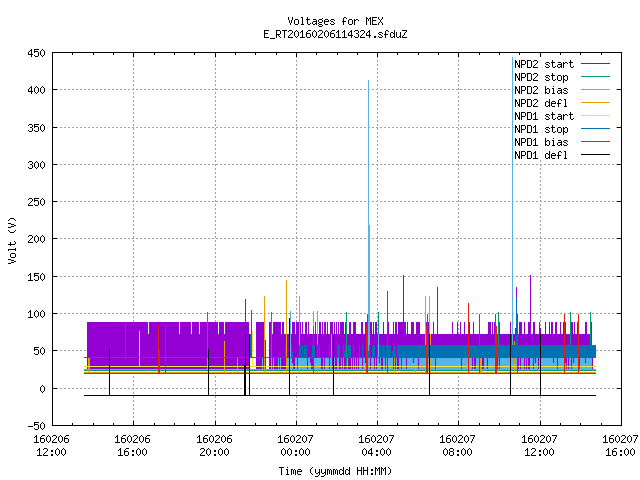
Task: Click the 200 y-axis tick label
Action: click(36, 239)
